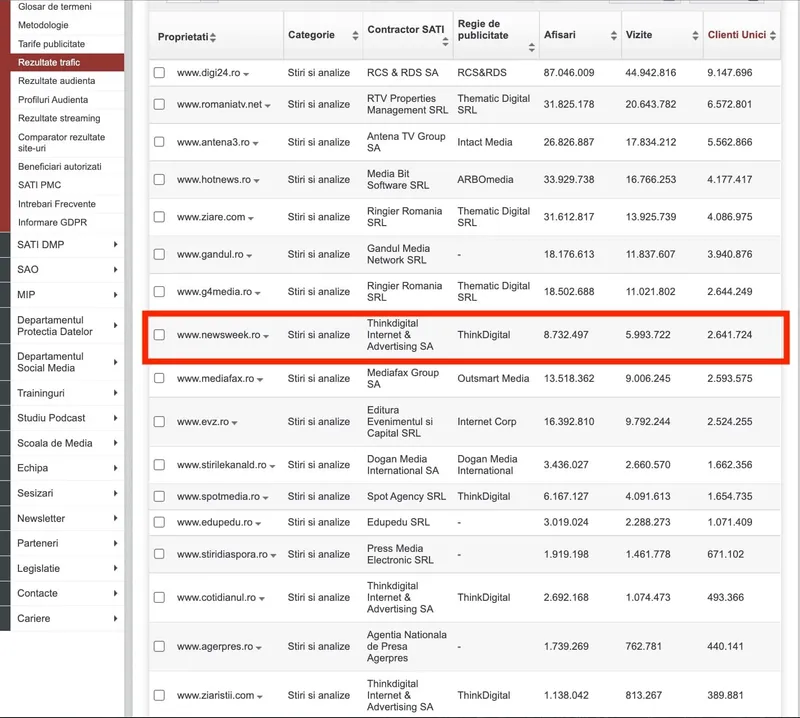Screen dimensions: 800x718
Task: Sort table by Proprietati column arrows
Action: point(213,37)
